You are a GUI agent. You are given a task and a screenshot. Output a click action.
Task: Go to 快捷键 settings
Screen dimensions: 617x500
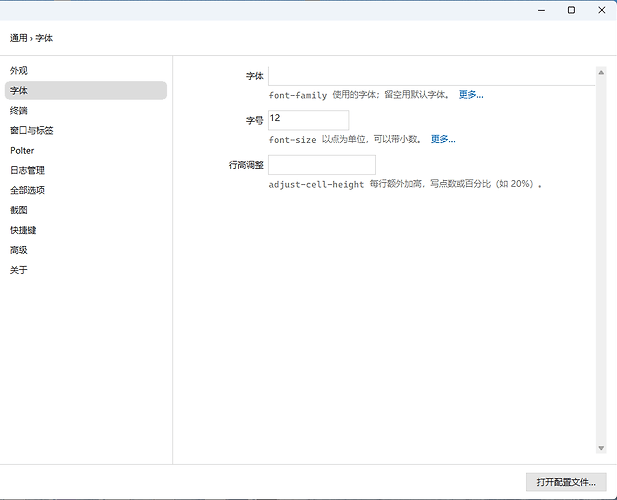(x=85, y=230)
